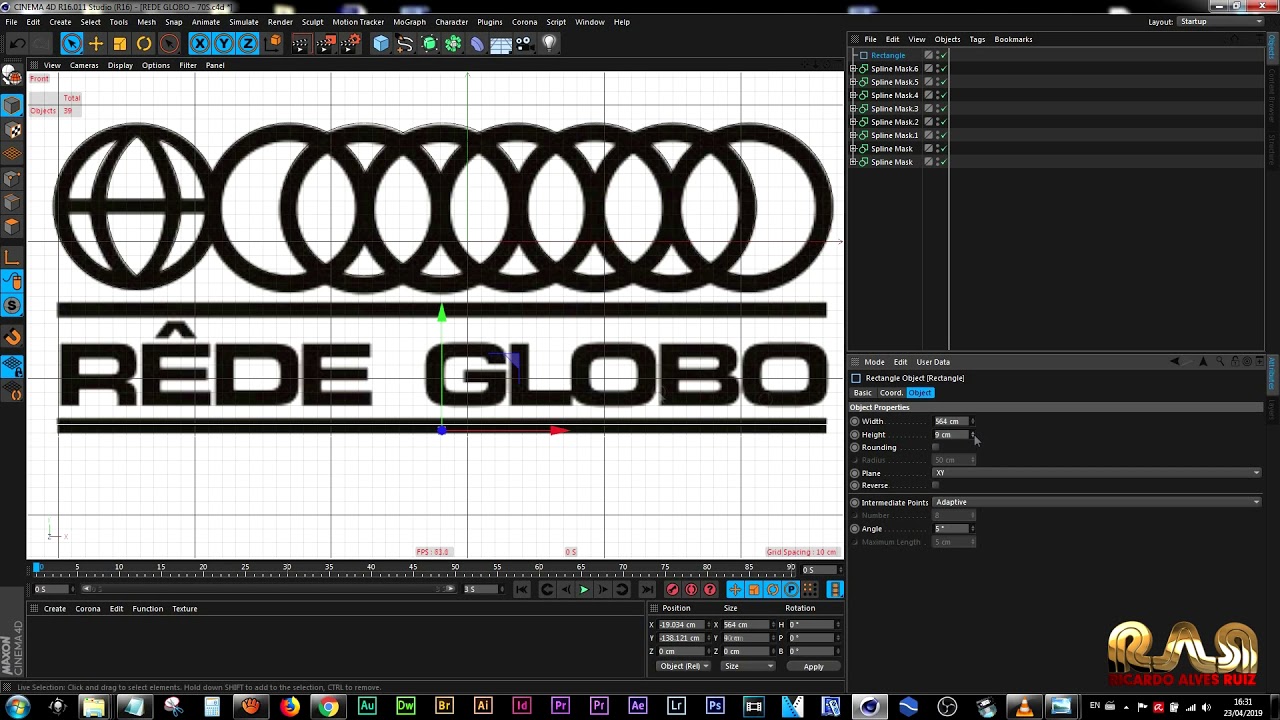
Task: Open Edit Render Settings icon
Action: pyautogui.click(x=350, y=43)
